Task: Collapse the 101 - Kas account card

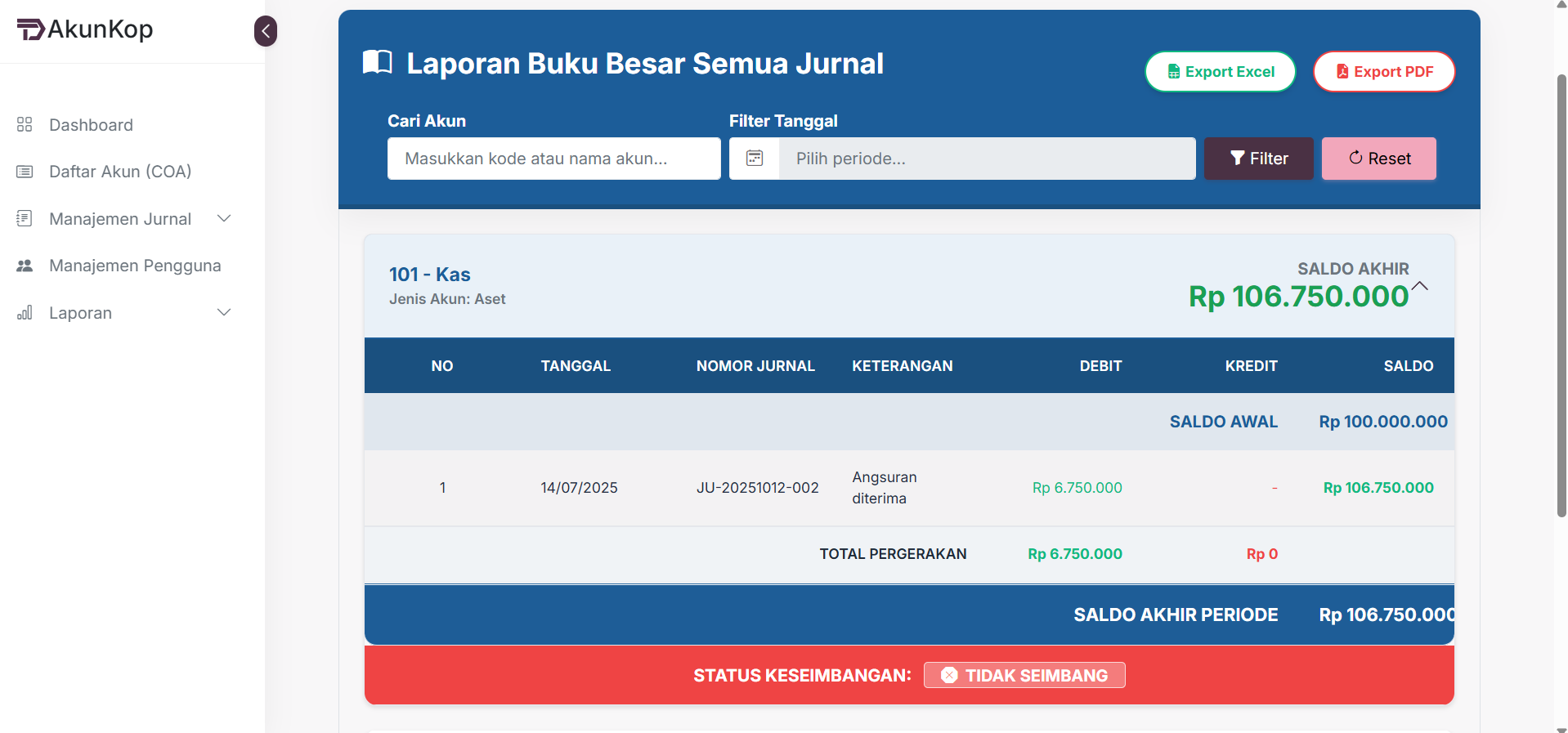Action: point(1420,286)
